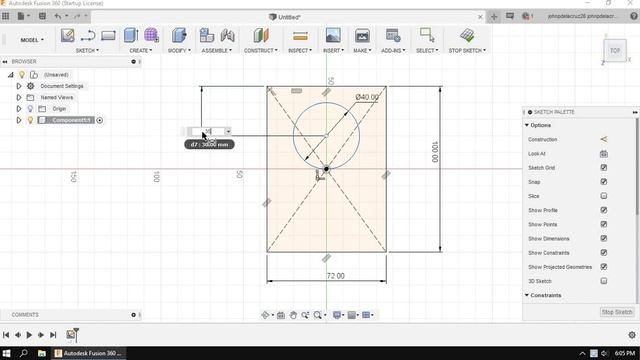Viewport: 640px width, 360px height.
Task: Click the Save icon in the top bar
Action: (x=42, y=16)
